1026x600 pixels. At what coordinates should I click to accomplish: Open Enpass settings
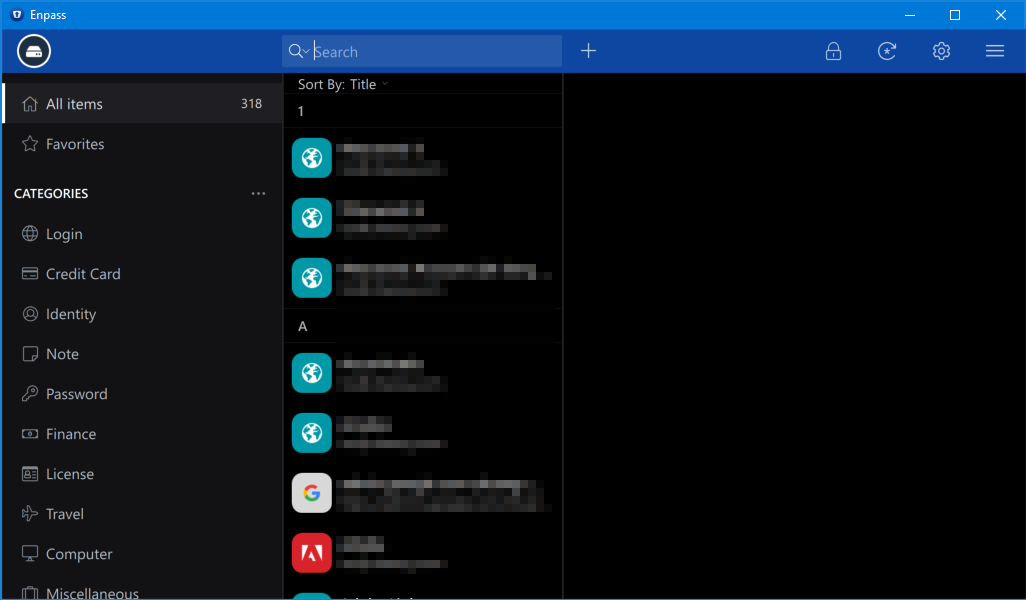tap(941, 50)
